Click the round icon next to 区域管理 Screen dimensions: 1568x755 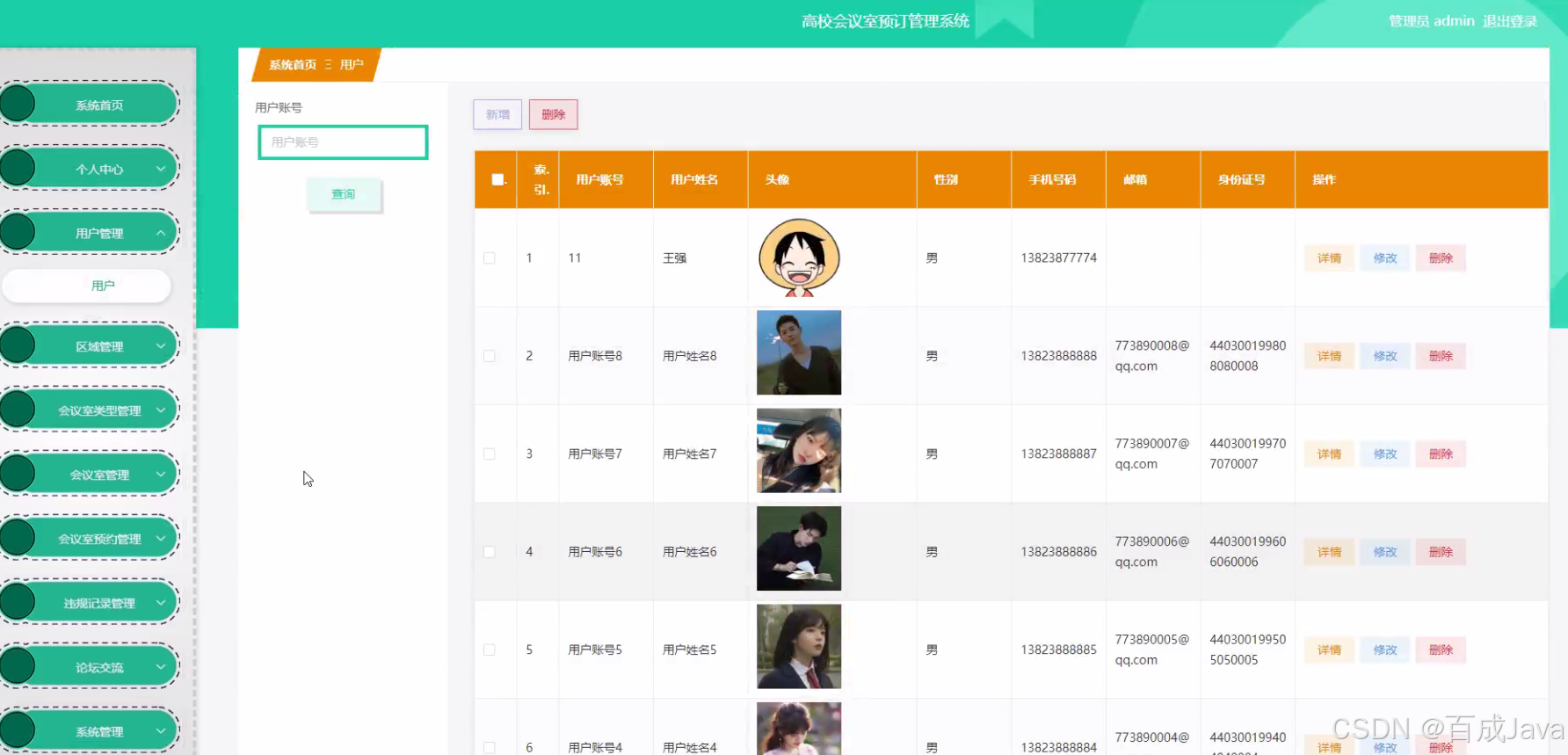[x=17, y=345]
